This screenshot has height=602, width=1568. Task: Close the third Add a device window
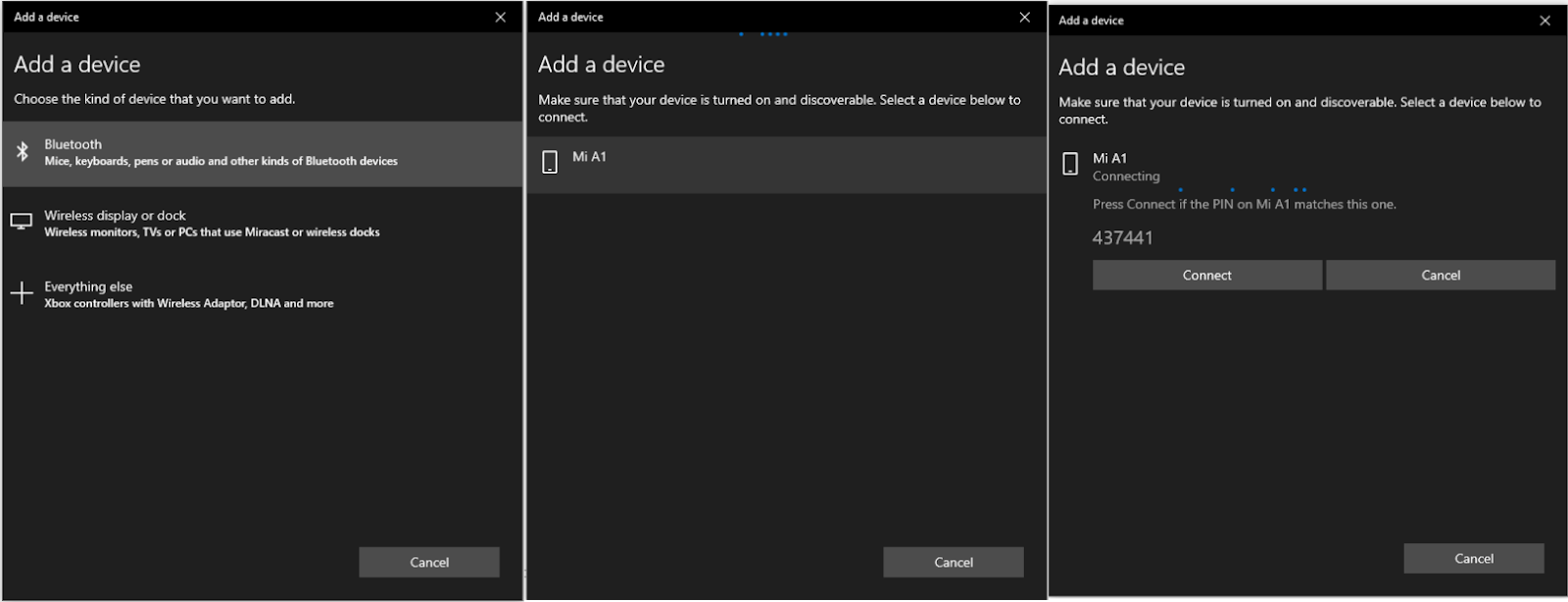pos(1545,21)
